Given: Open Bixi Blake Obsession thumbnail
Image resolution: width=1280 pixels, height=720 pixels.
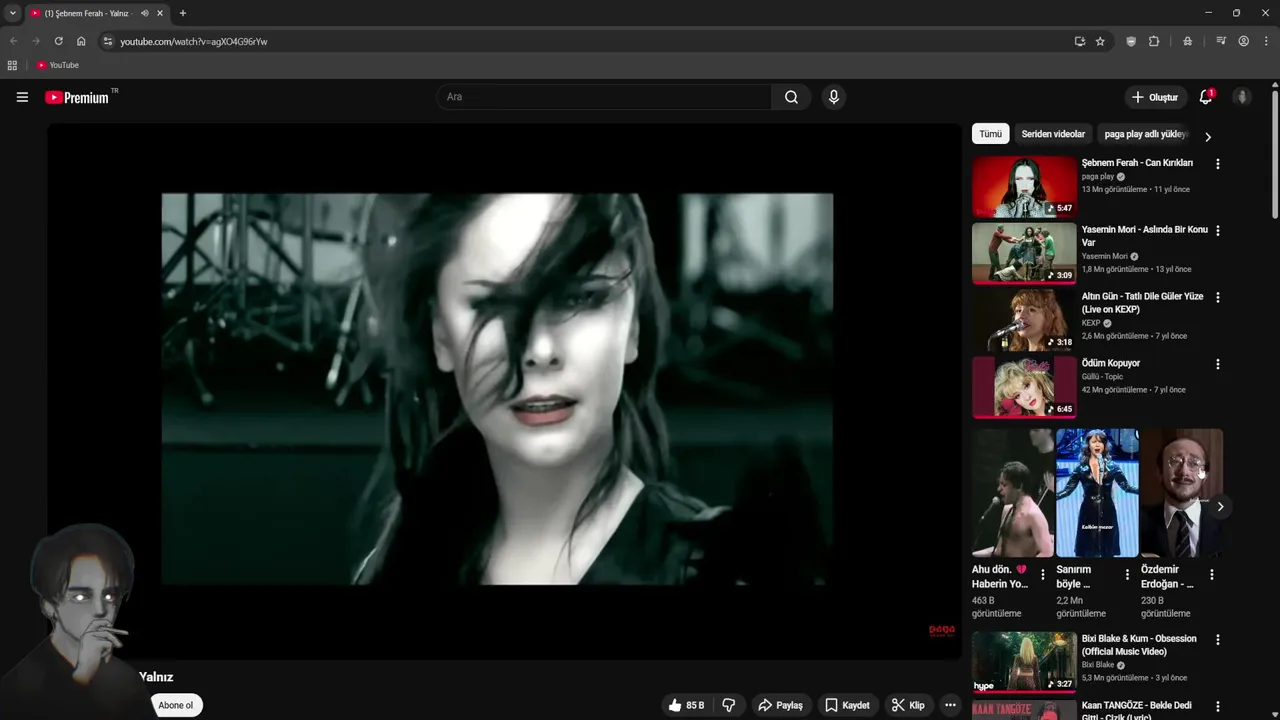Looking at the screenshot, I should (x=1024, y=662).
